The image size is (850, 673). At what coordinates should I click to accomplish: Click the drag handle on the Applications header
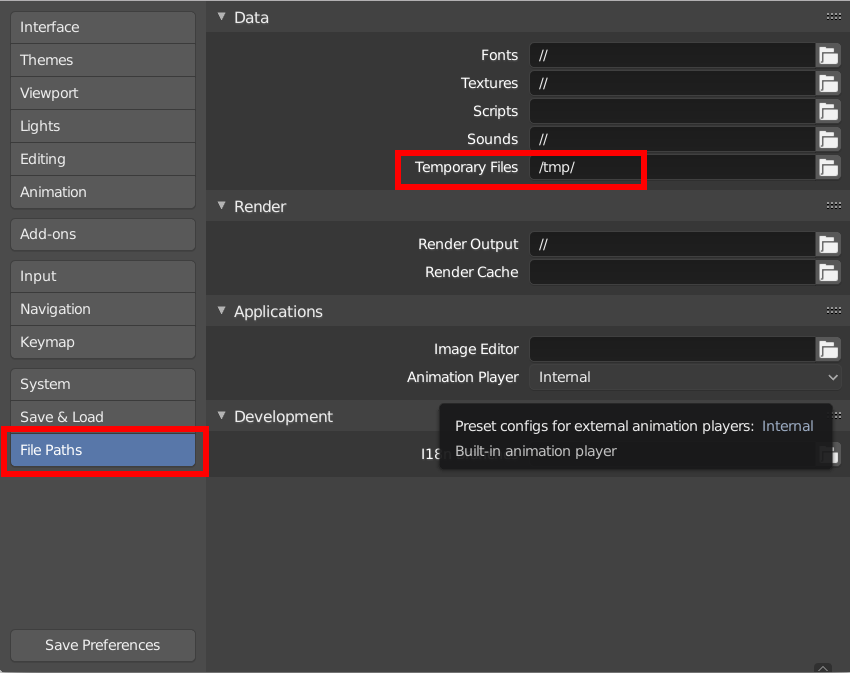(833, 310)
